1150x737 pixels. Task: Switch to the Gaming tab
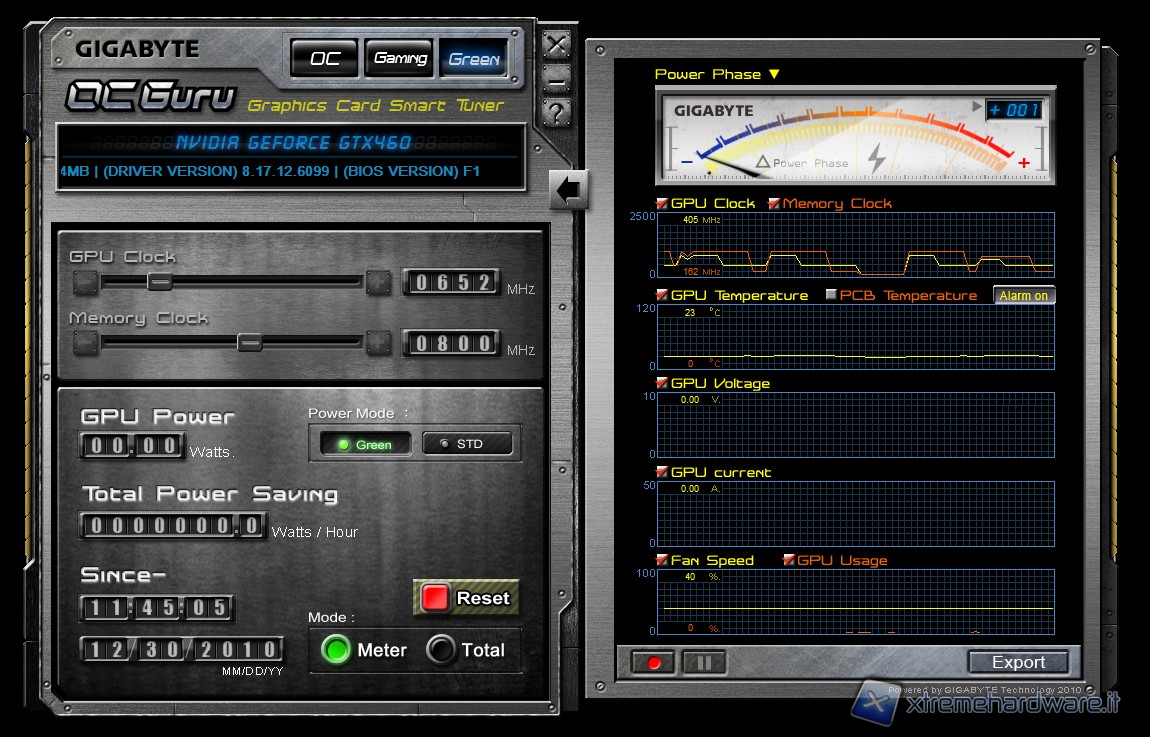pos(399,59)
